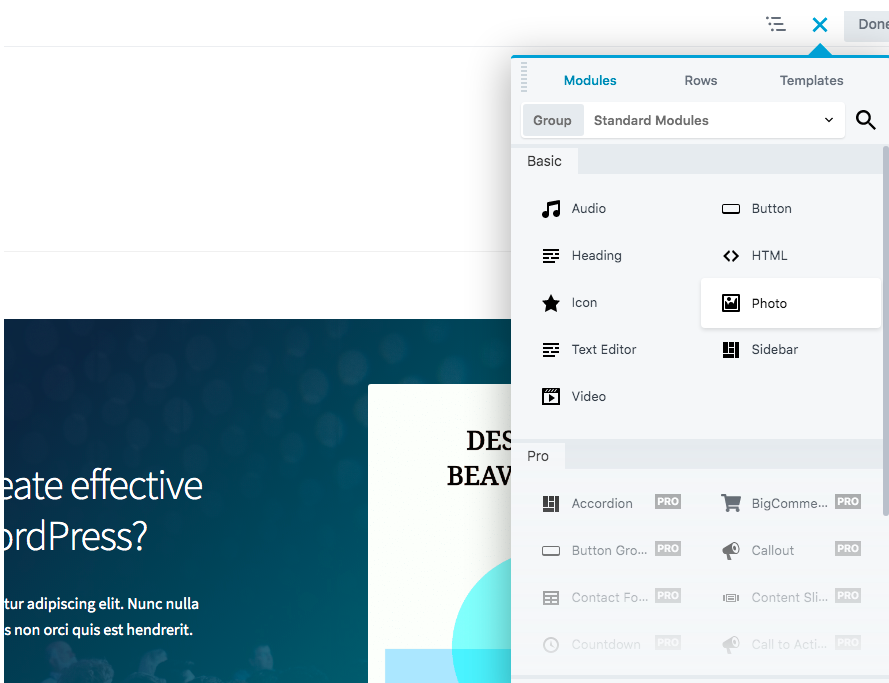Screen dimensions: 889x683
Task: Click the outline panel icon in top bar
Action: tap(776, 24)
